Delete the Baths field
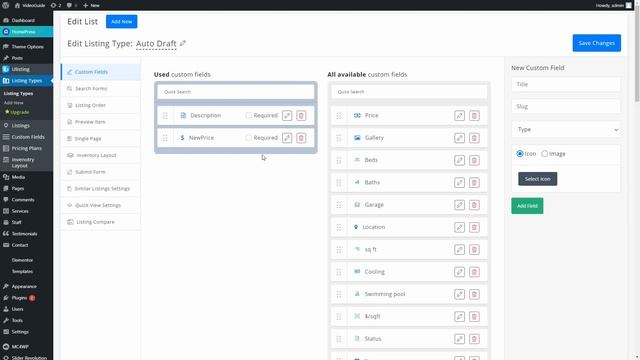 (x=474, y=182)
